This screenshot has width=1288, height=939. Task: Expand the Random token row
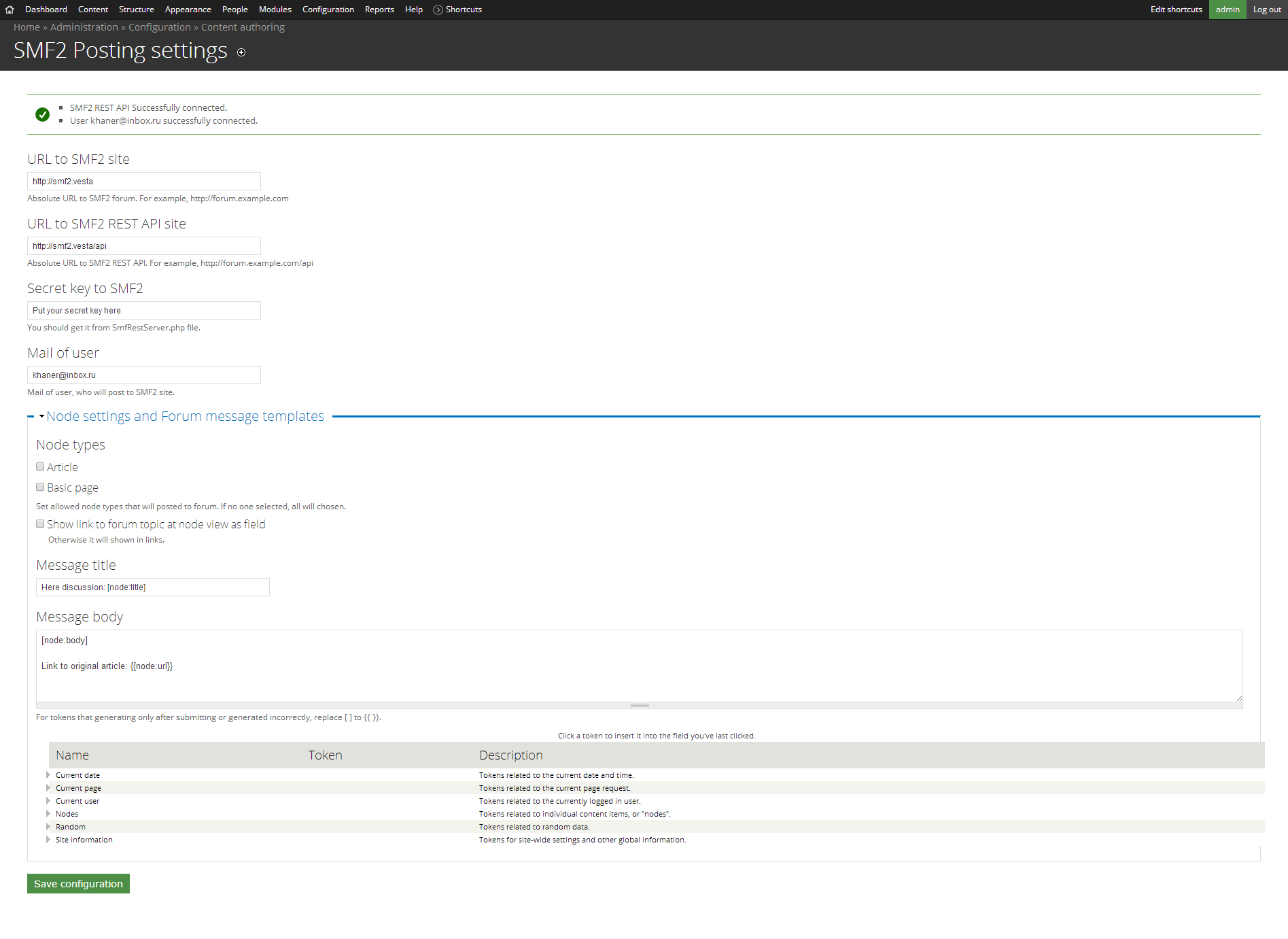click(x=48, y=827)
